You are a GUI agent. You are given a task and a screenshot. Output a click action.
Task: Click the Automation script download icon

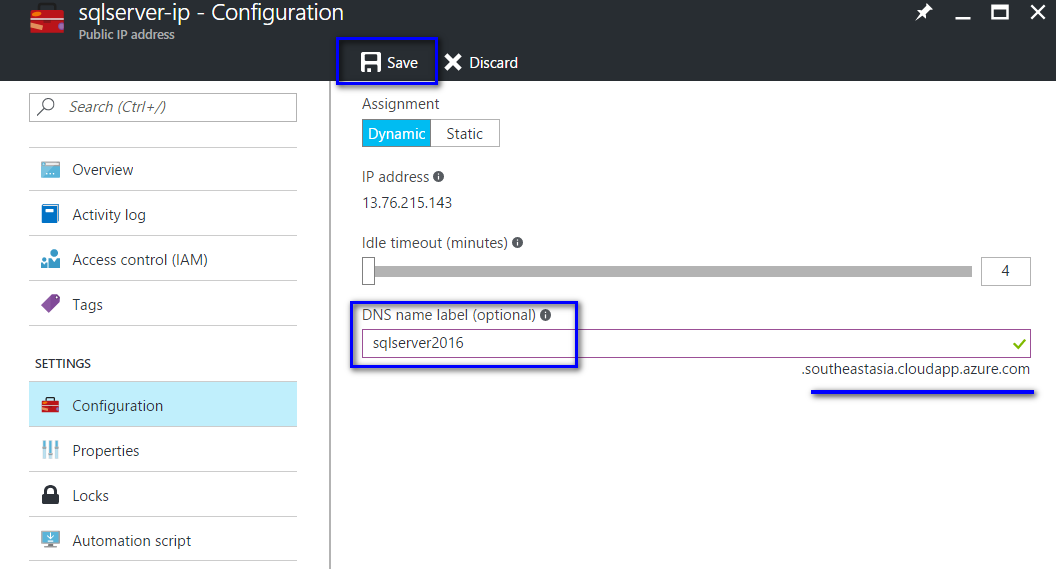point(51,539)
